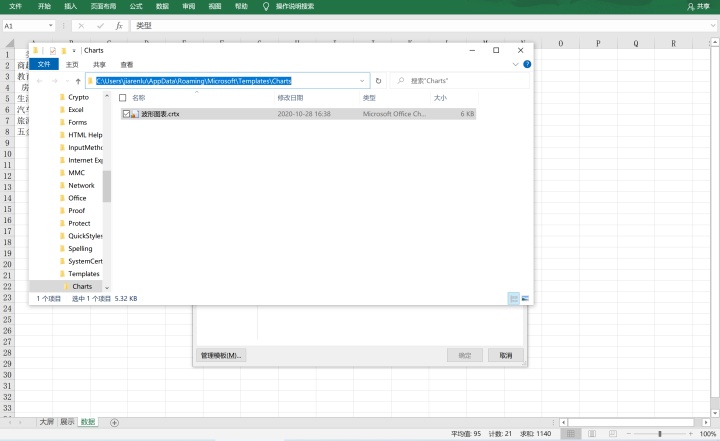The height and width of the screenshot is (441, 720).
Task: Click the zoom in plus icon
Action: tap(691, 434)
